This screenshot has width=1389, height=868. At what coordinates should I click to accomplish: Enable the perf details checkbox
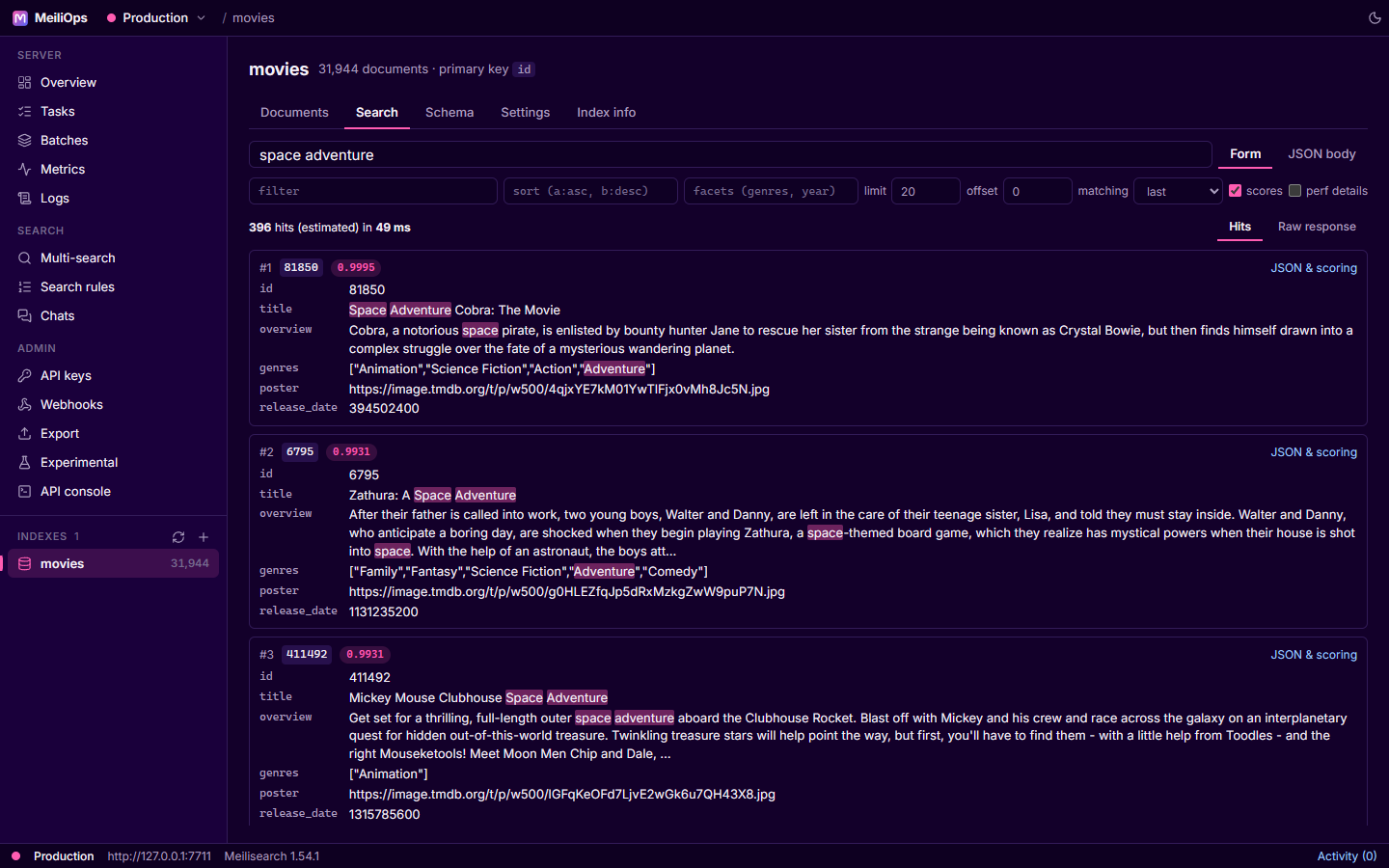(1295, 191)
